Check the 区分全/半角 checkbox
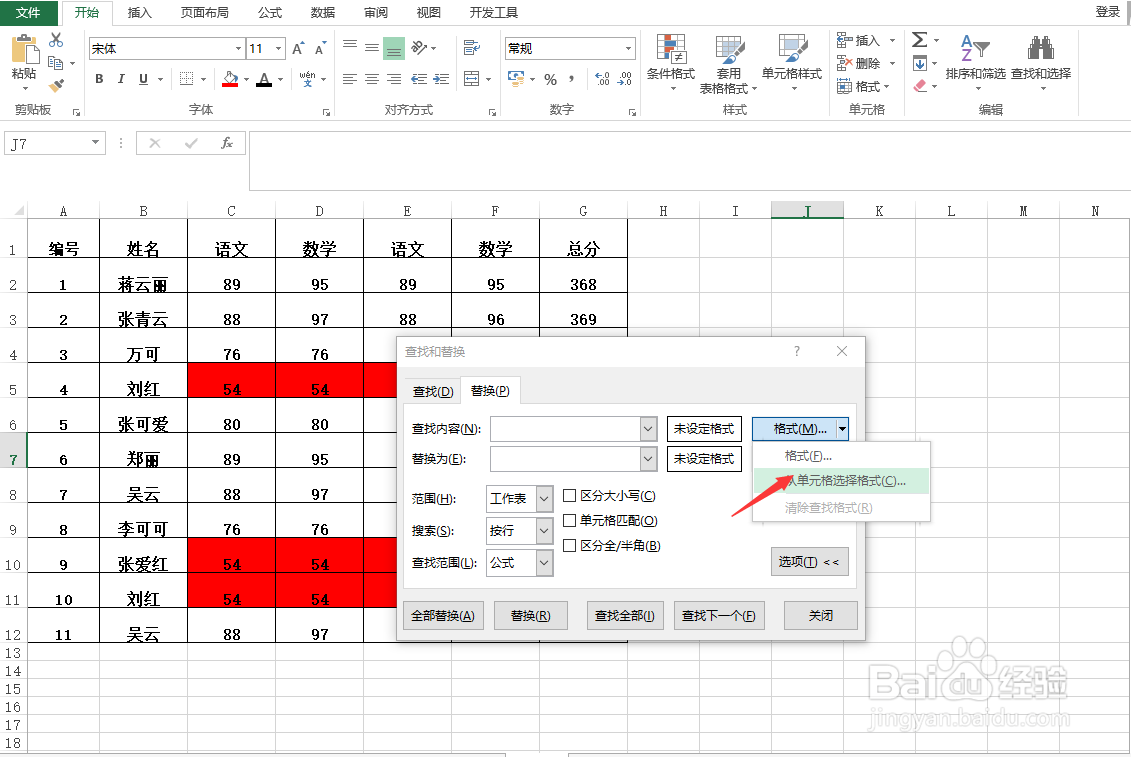 tap(569, 546)
